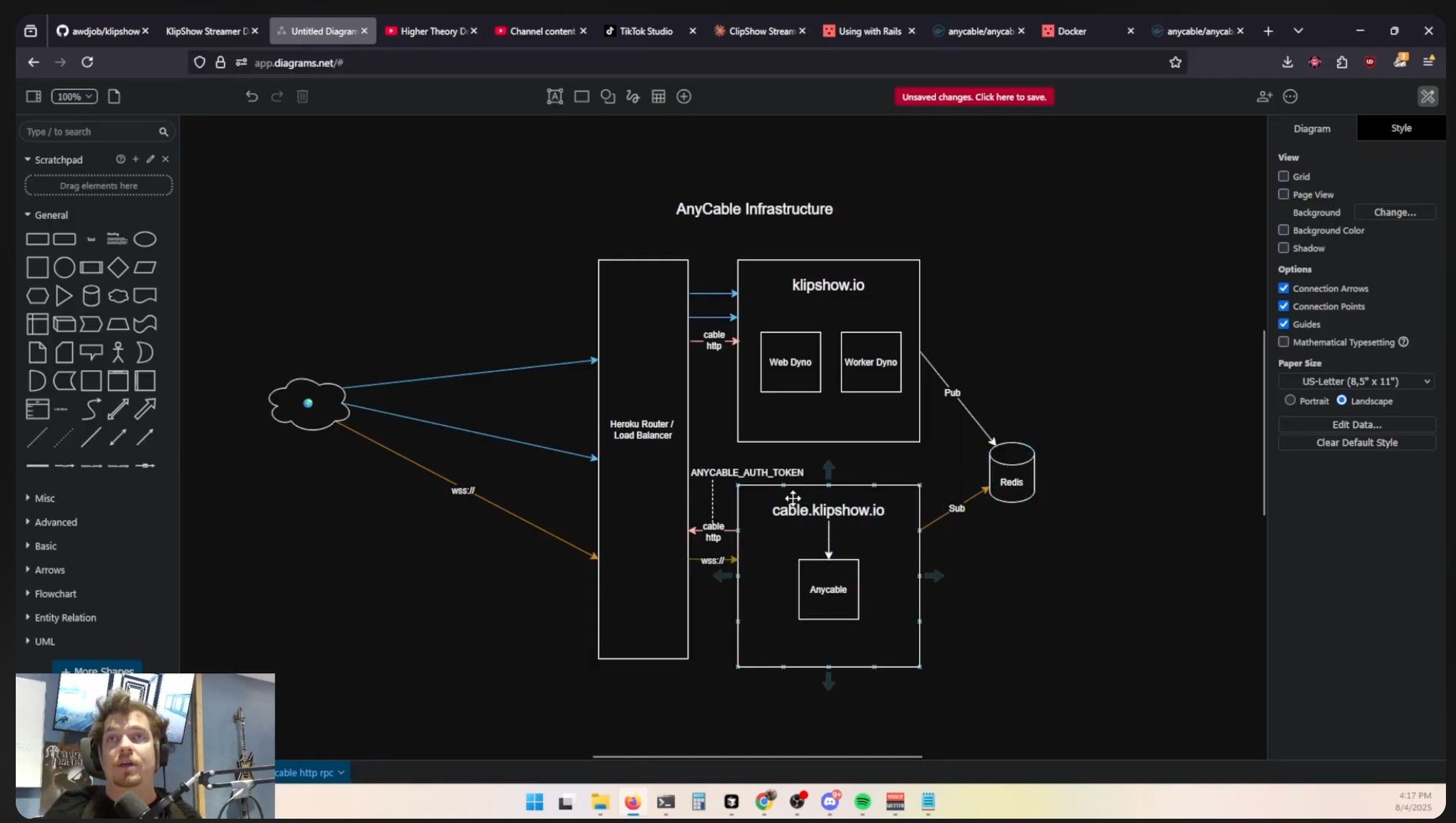Viewport: 1456px width, 823px height.
Task: Enable the Grid checkbox
Action: pos(1283,176)
